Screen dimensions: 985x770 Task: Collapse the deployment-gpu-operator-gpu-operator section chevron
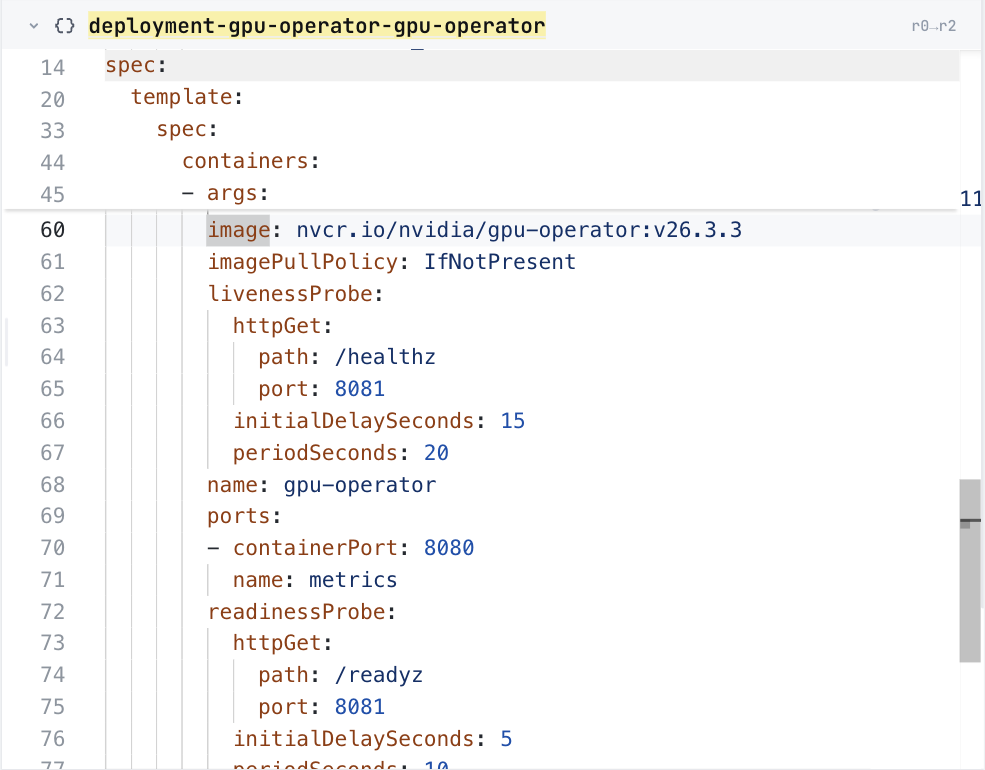[x=34, y=26]
